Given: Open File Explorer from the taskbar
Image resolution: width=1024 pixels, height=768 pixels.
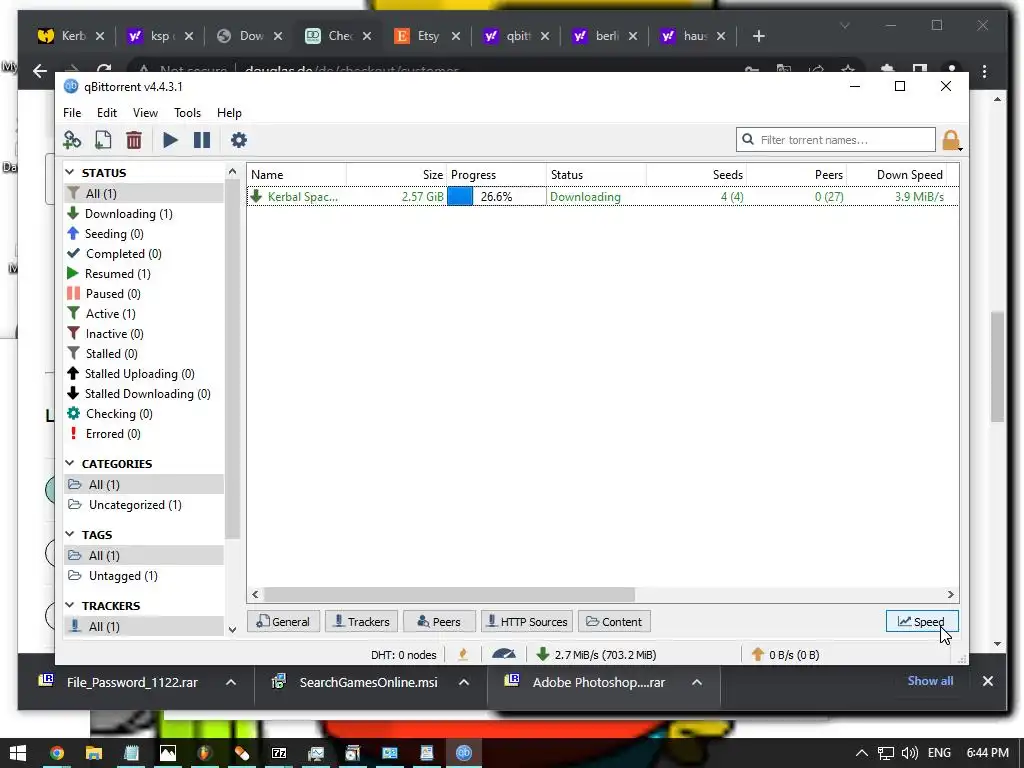Looking at the screenshot, I should pos(94,753).
